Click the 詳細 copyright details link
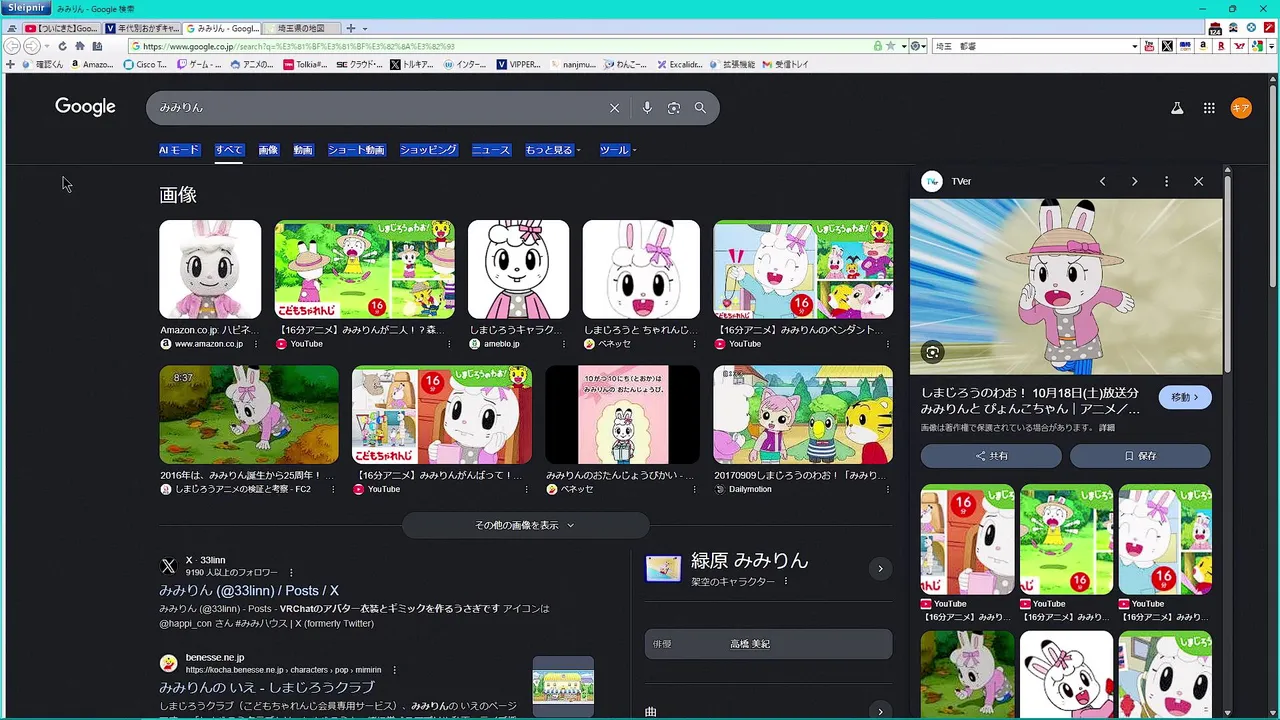This screenshot has height=720, width=1280. click(1106, 428)
